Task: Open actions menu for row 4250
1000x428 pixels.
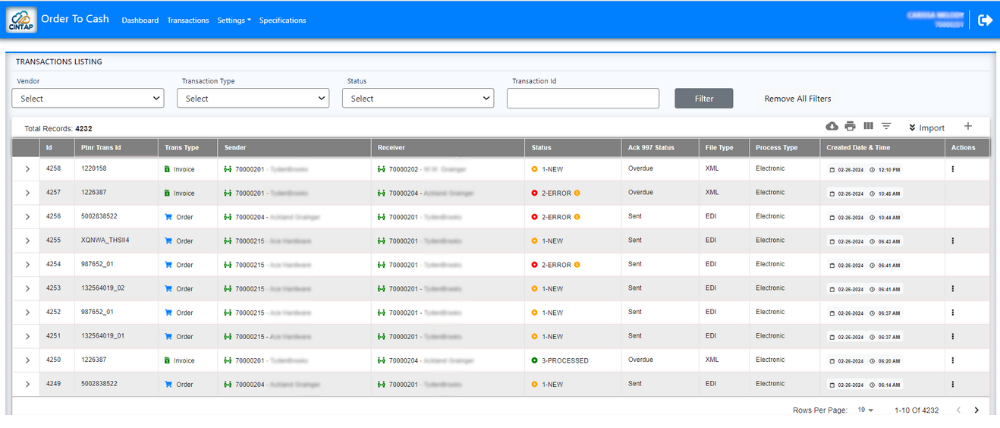Action: click(952, 360)
